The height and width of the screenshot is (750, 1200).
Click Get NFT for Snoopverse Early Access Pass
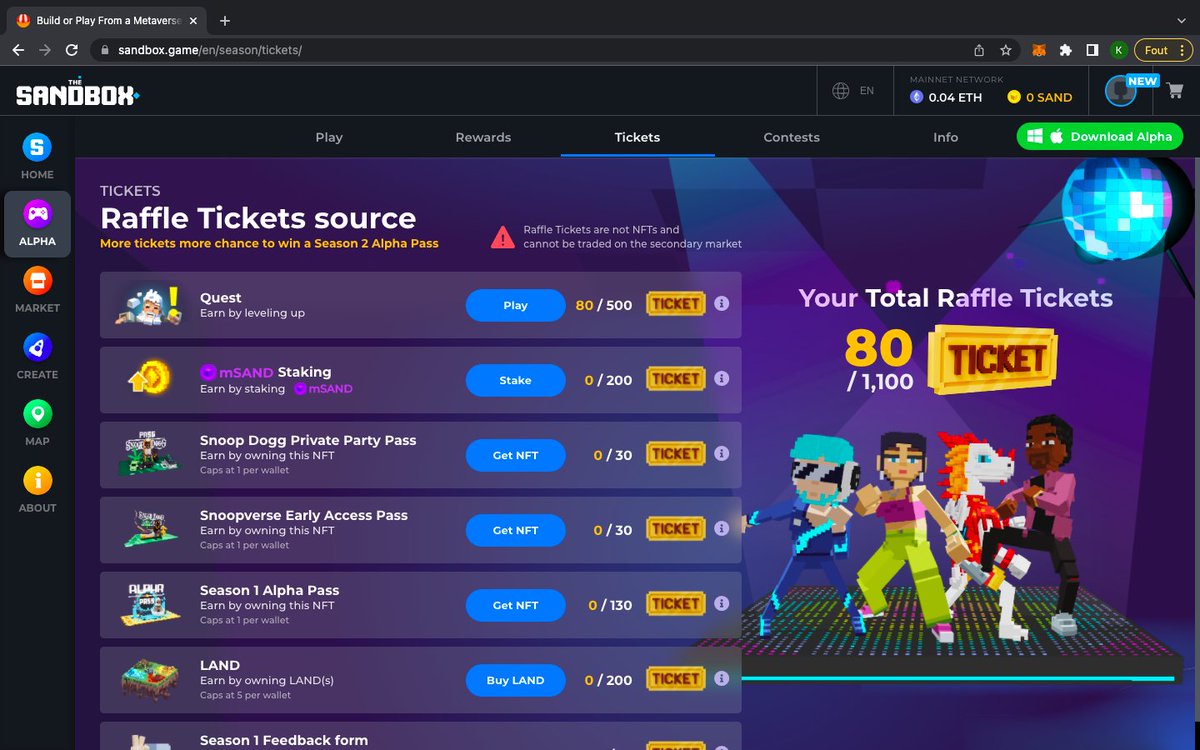(x=516, y=530)
